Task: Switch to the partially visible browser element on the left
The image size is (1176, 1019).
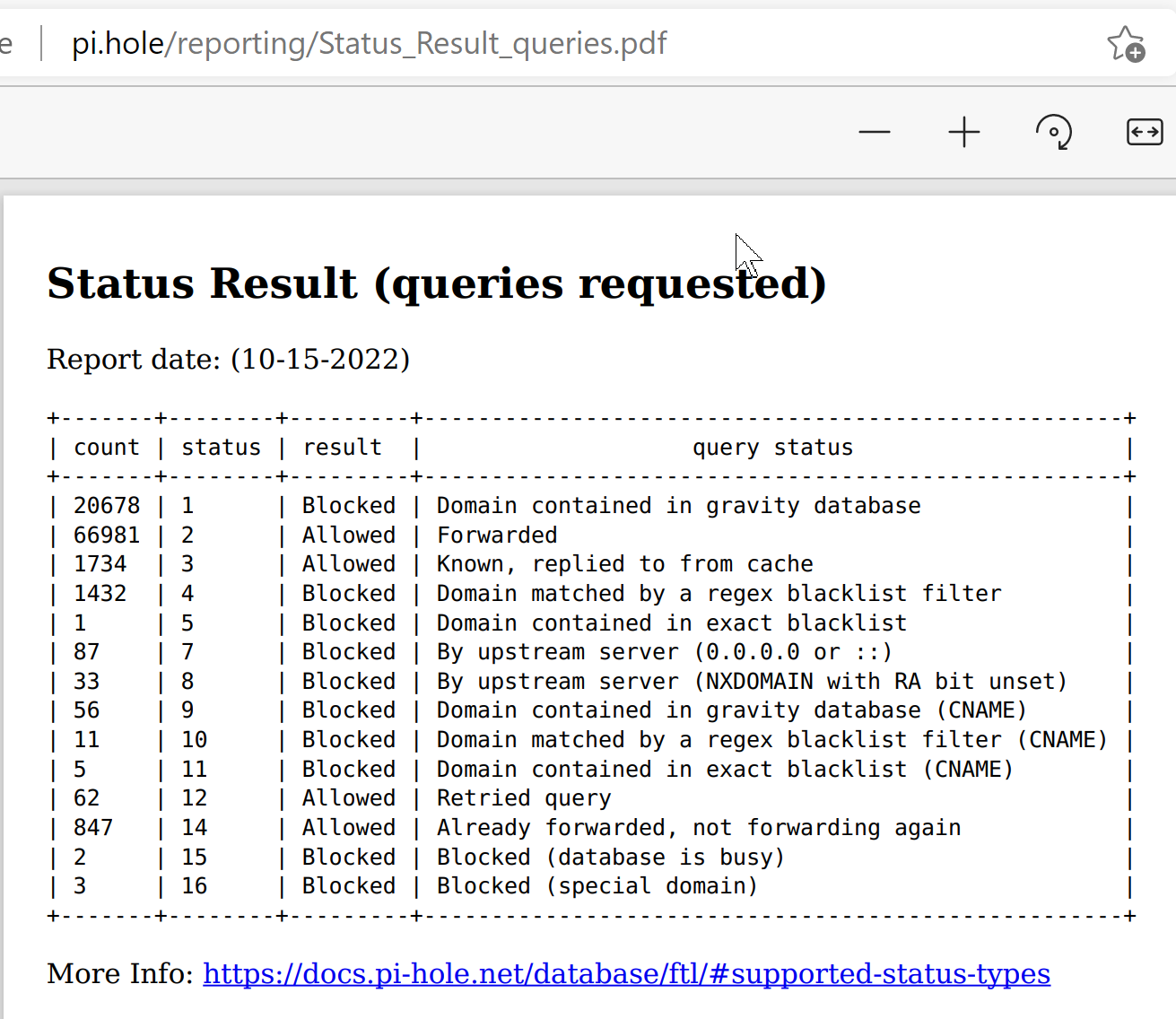Action: tap(8, 43)
